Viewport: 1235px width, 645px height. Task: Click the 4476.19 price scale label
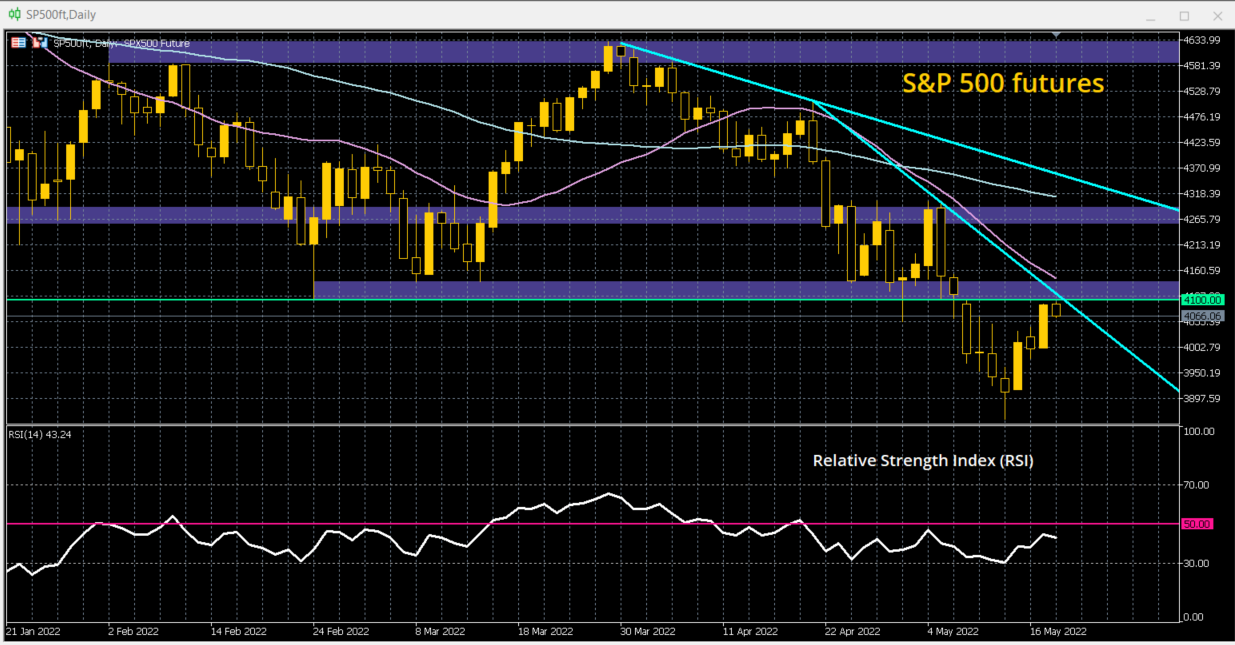coord(1201,117)
